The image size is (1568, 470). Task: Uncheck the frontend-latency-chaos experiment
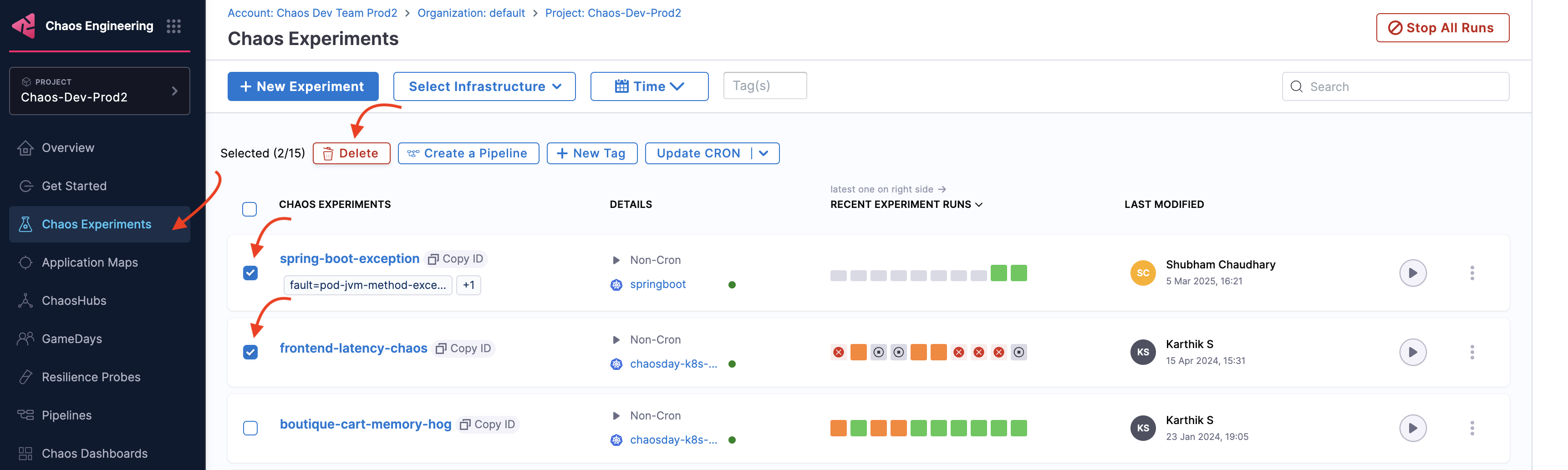click(250, 351)
